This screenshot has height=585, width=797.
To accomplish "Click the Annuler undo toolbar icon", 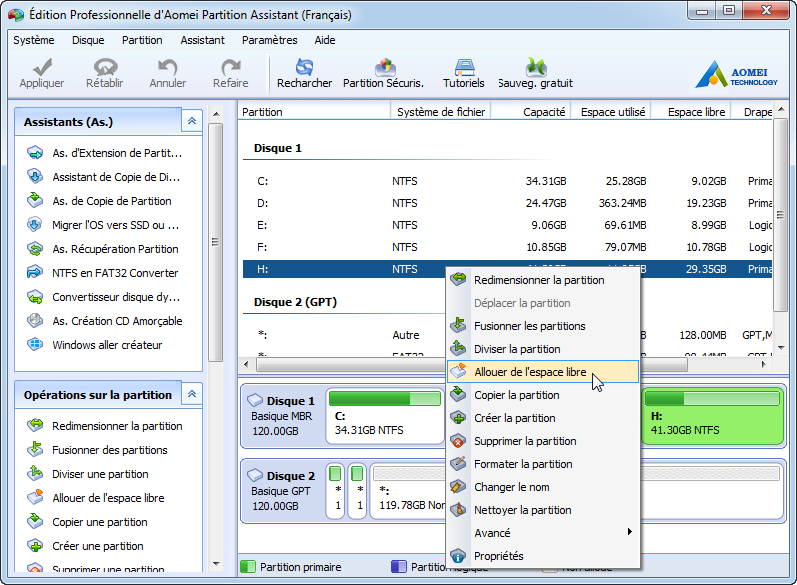I will tap(168, 67).
